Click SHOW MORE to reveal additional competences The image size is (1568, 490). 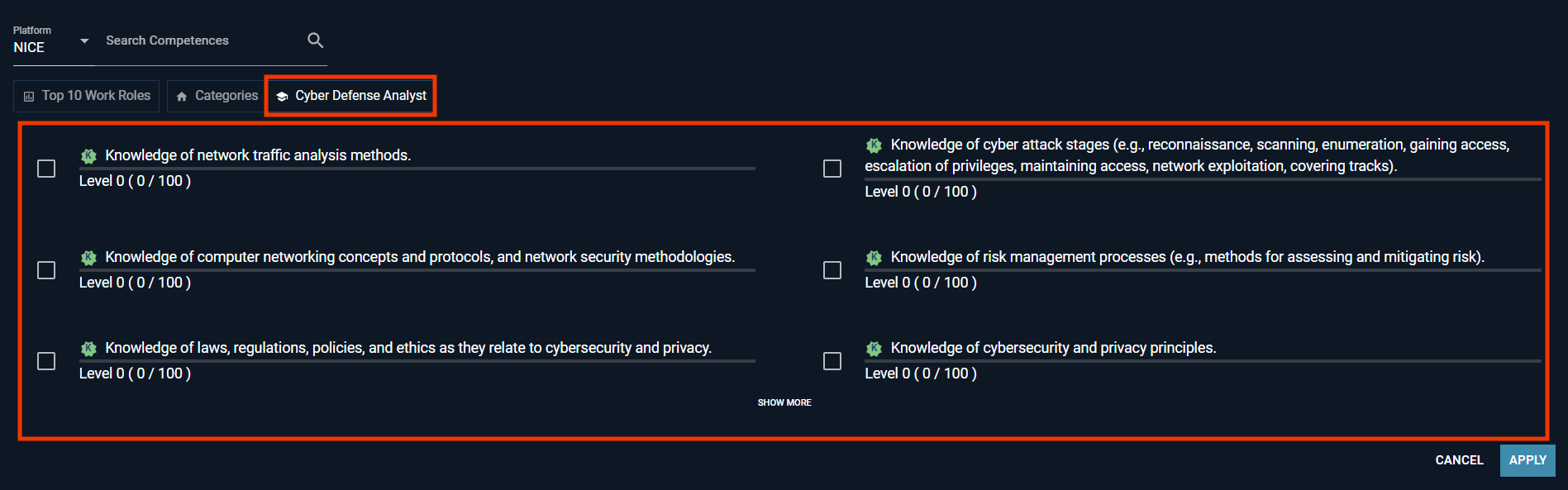[x=784, y=402]
